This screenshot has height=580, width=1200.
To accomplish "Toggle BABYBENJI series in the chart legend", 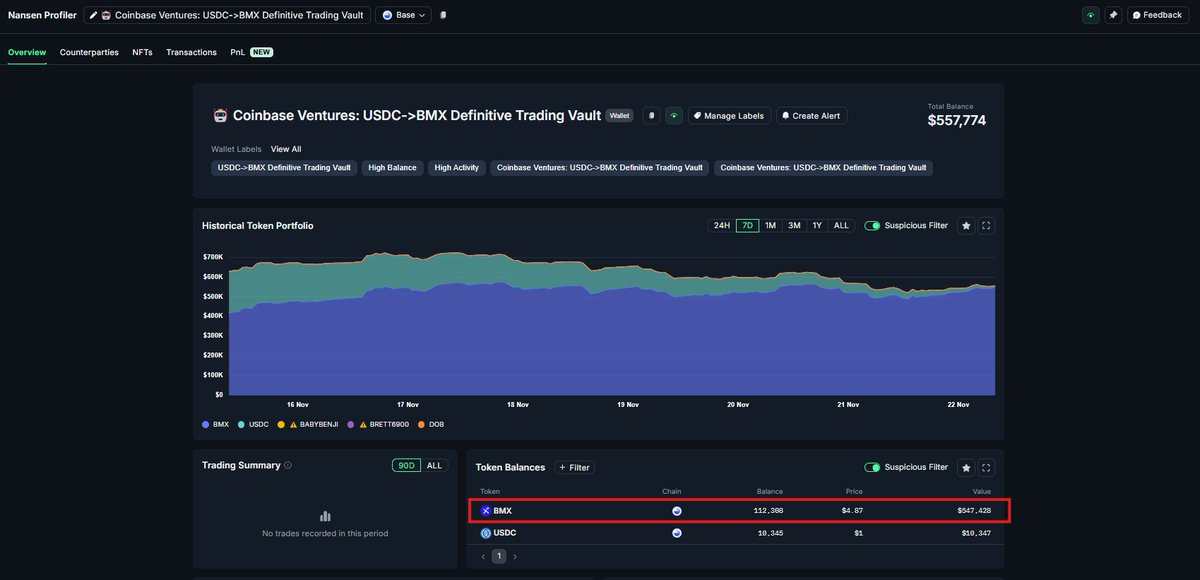I will (x=308, y=424).
